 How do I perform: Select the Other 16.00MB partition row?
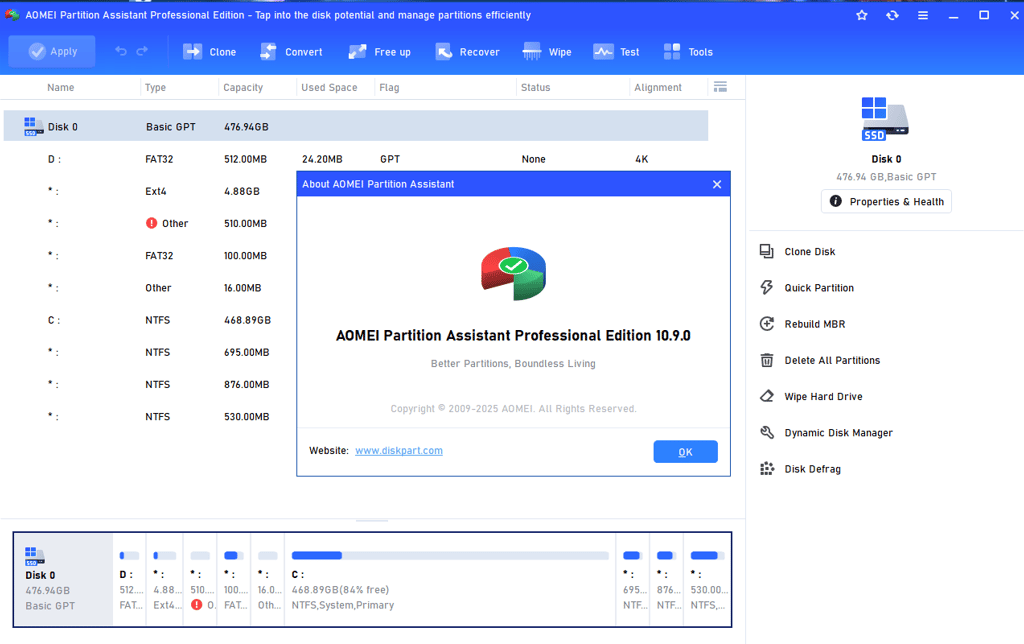[x=150, y=288]
